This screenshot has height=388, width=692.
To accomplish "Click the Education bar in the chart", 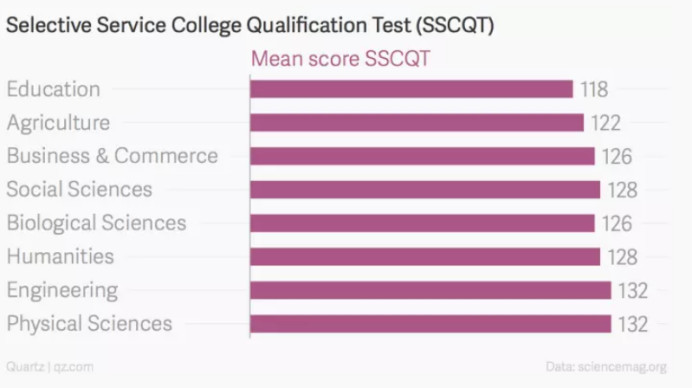I will (x=411, y=89).
